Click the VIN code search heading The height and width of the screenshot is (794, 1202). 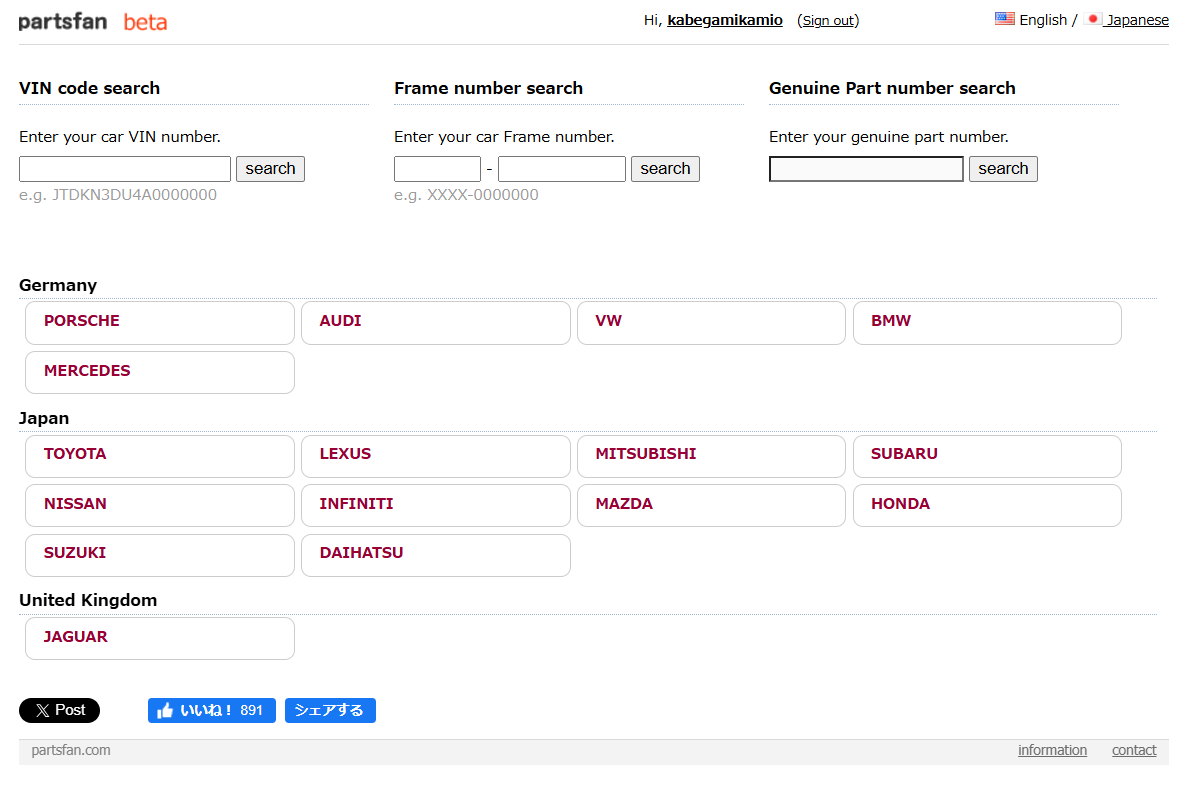(x=89, y=88)
